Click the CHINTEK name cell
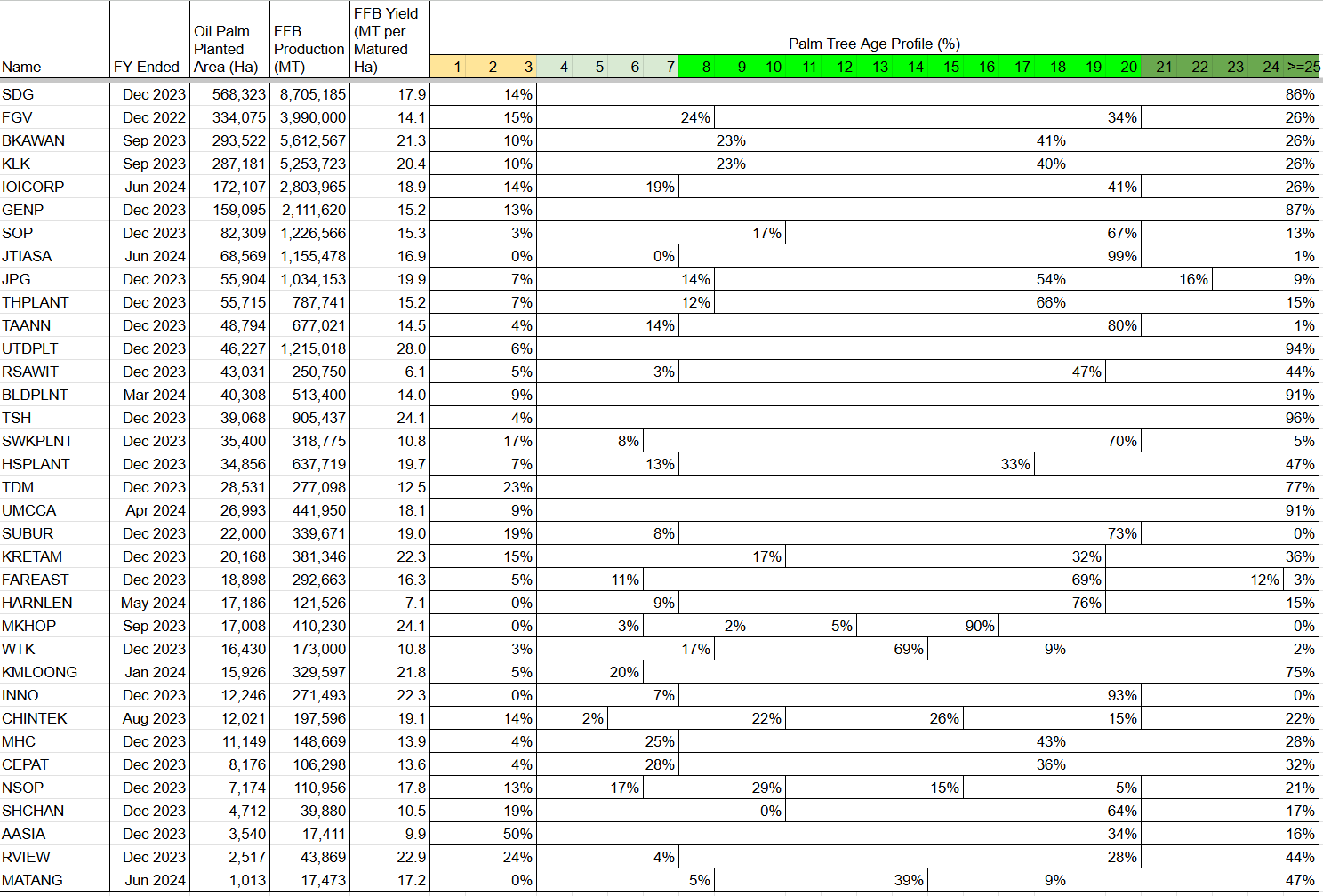Viewport: 1323px width, 896px height. point(55,718)
